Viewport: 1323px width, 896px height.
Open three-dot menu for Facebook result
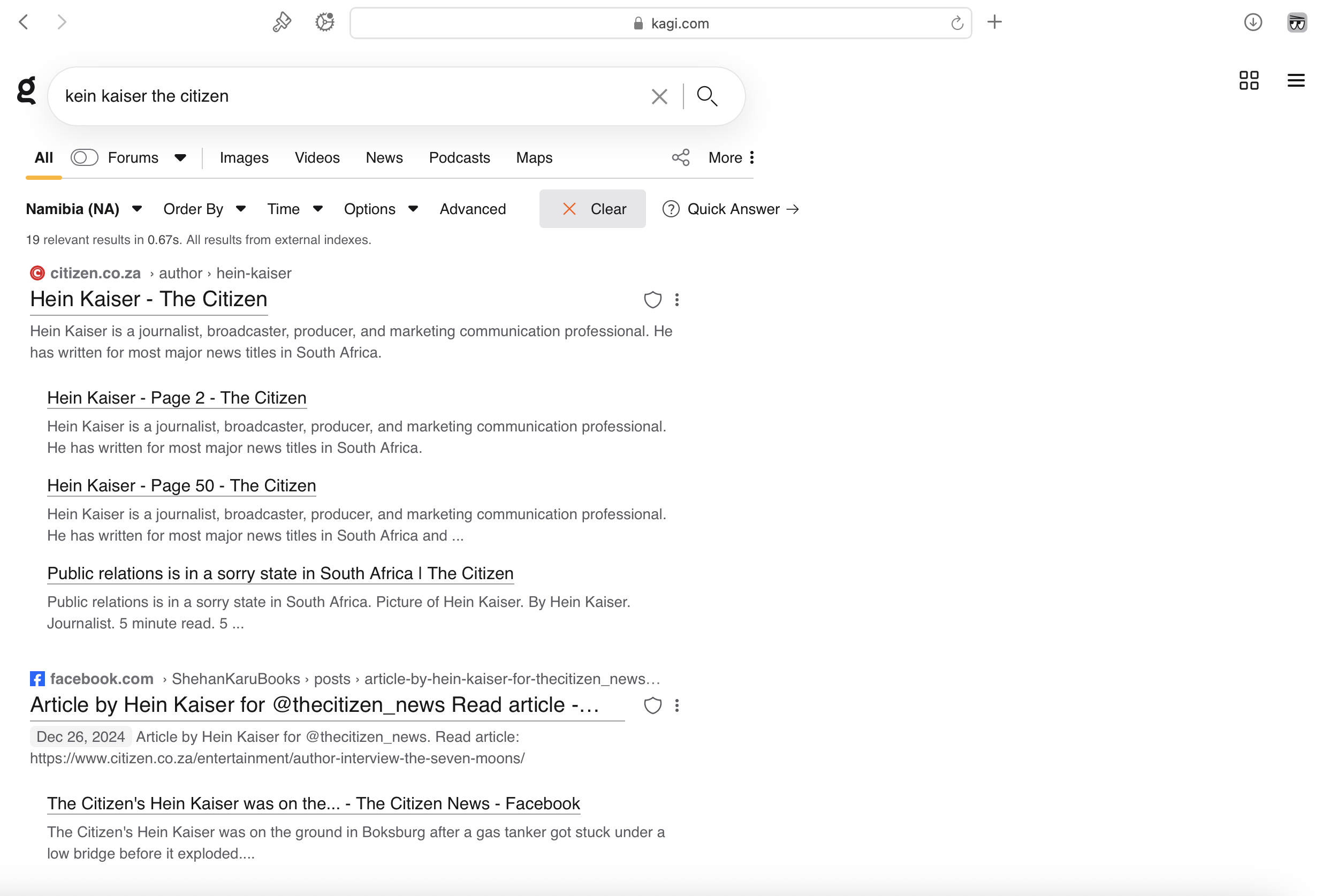[677, 706]
